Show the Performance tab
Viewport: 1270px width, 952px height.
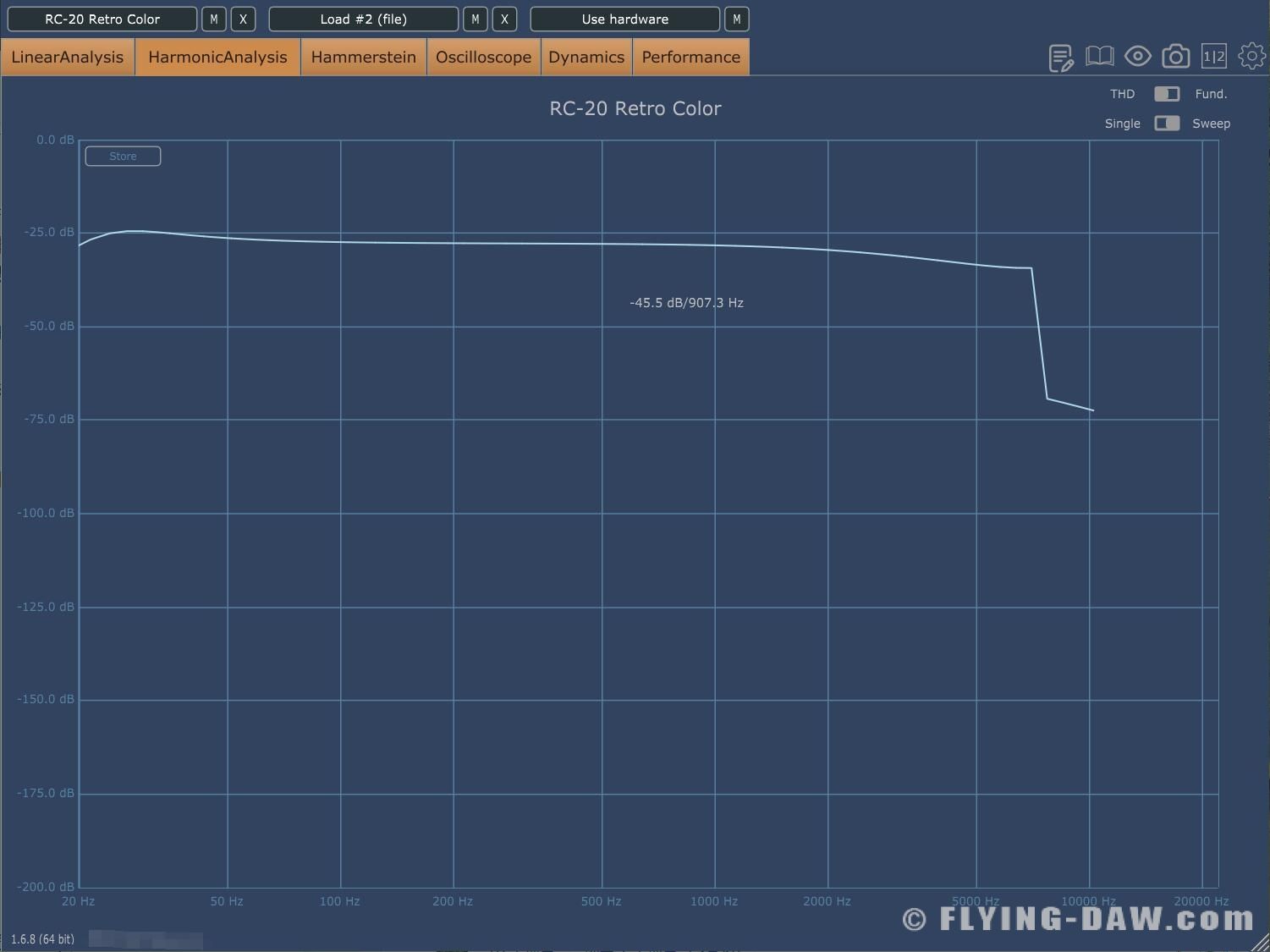(690, 57)
